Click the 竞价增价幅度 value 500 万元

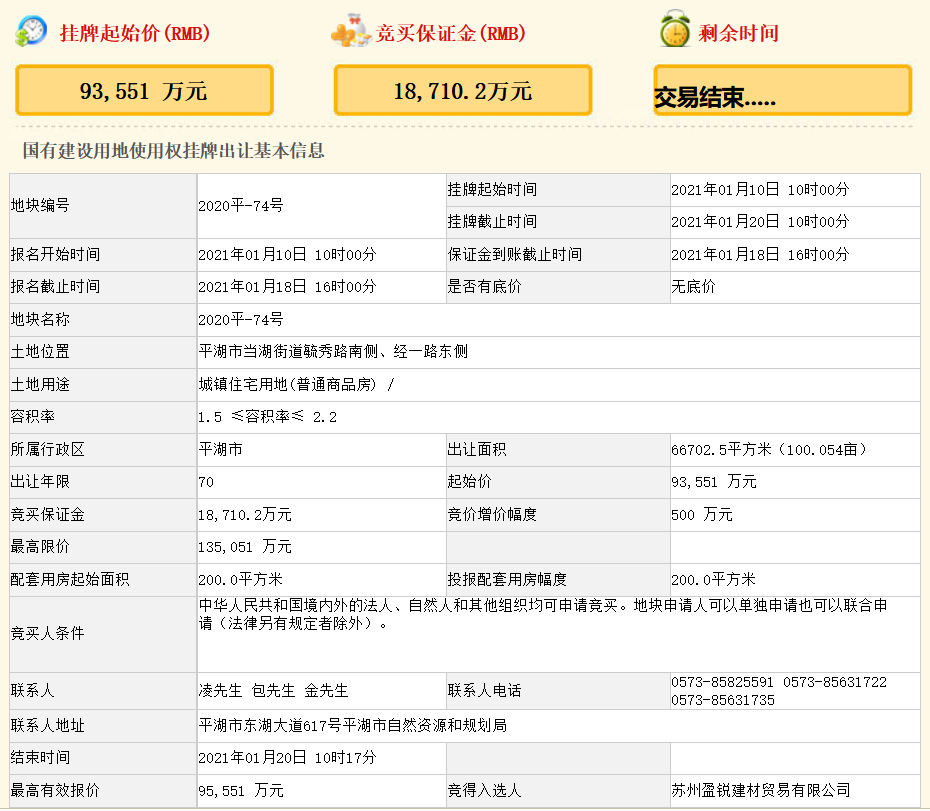click(702, 514)
